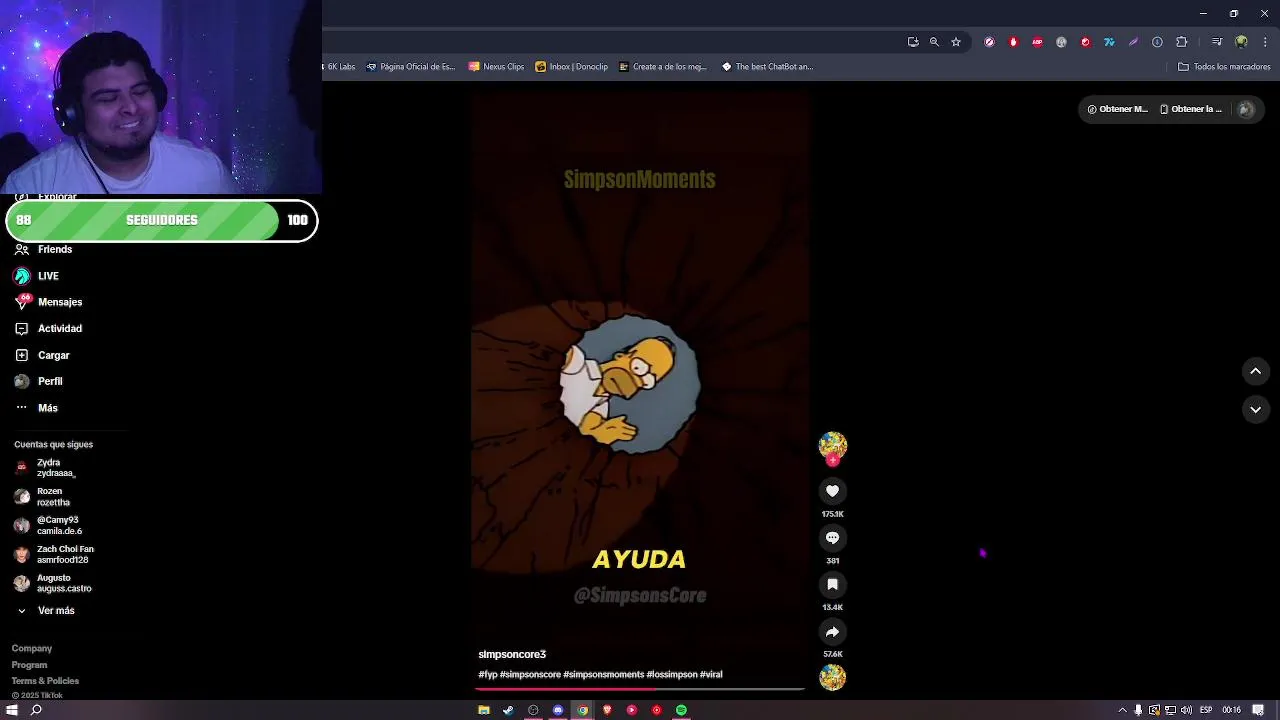Open the volume speaker tray icon
Image resolution: width=1280 pixels, height=720 pixels.
point(1186,710)
